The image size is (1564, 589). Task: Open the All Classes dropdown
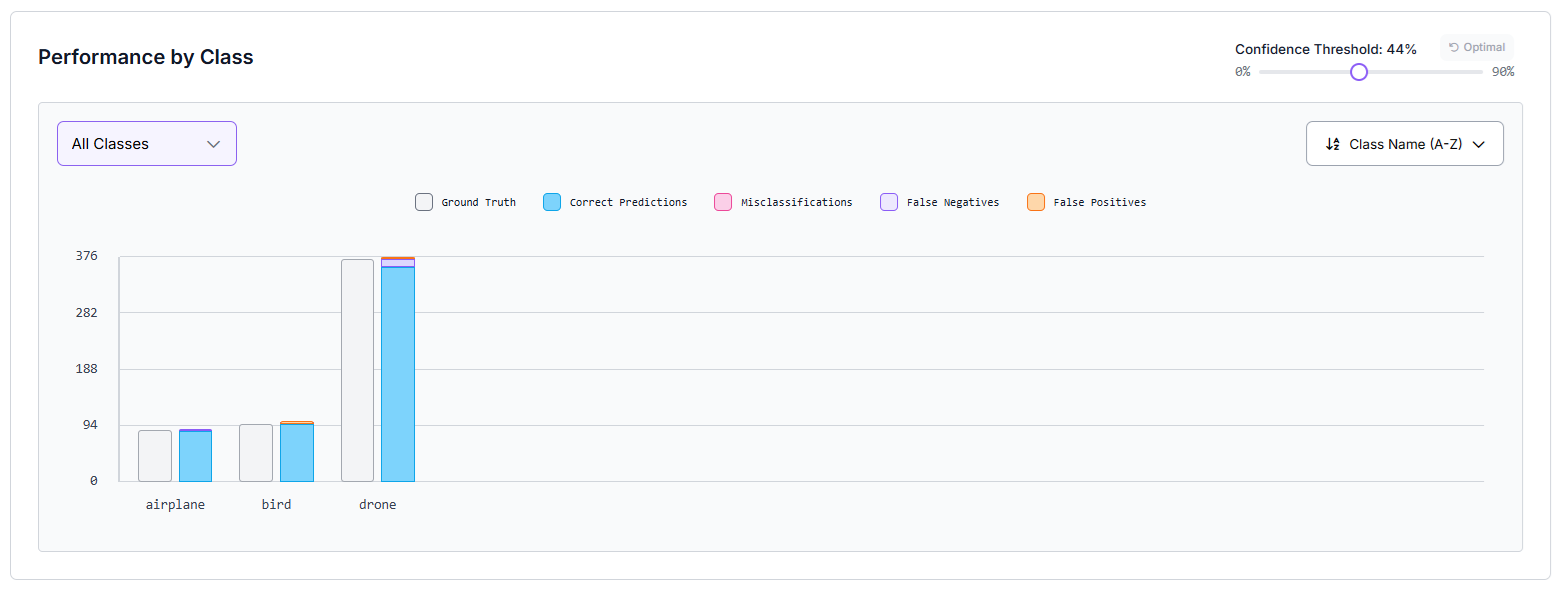tap(147, 144)
